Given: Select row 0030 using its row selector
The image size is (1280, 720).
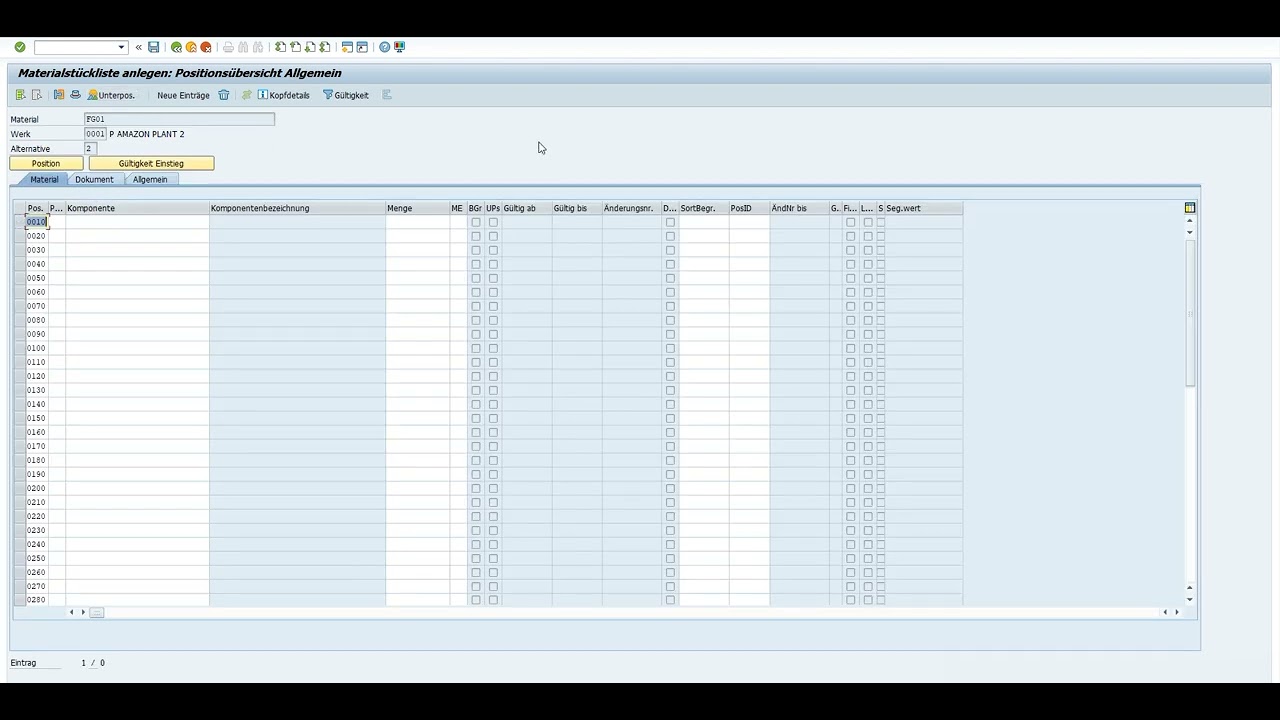Looking at the screenshot, I should tap(19, 250).
